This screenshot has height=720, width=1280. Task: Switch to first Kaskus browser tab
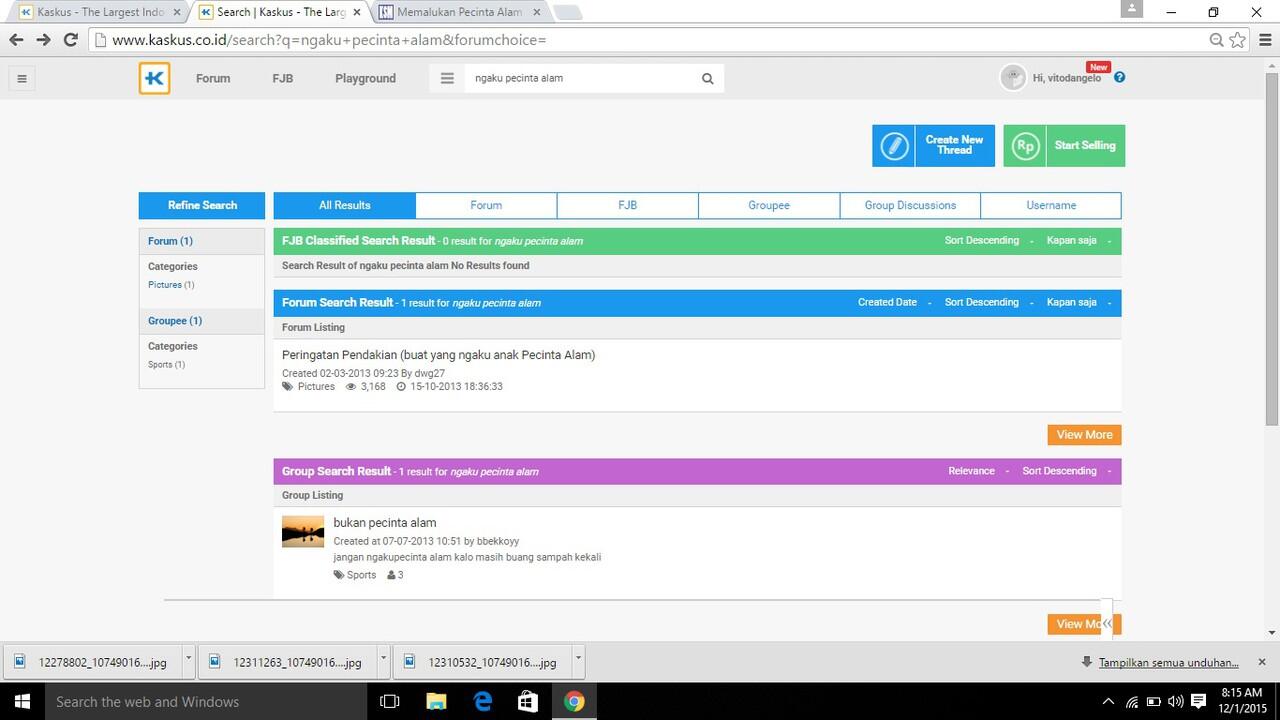[x=100, y=12]
